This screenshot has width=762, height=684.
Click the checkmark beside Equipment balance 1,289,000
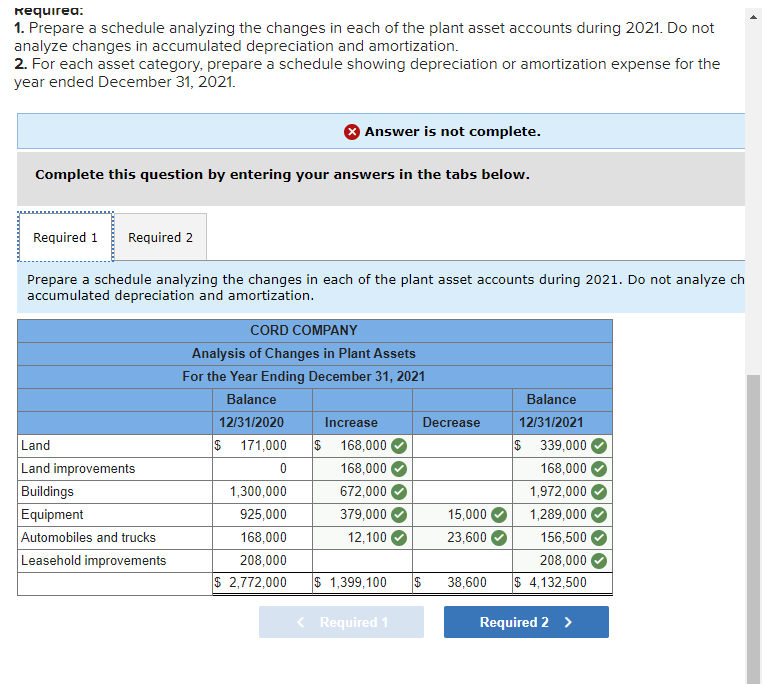[x=599, y=515]
